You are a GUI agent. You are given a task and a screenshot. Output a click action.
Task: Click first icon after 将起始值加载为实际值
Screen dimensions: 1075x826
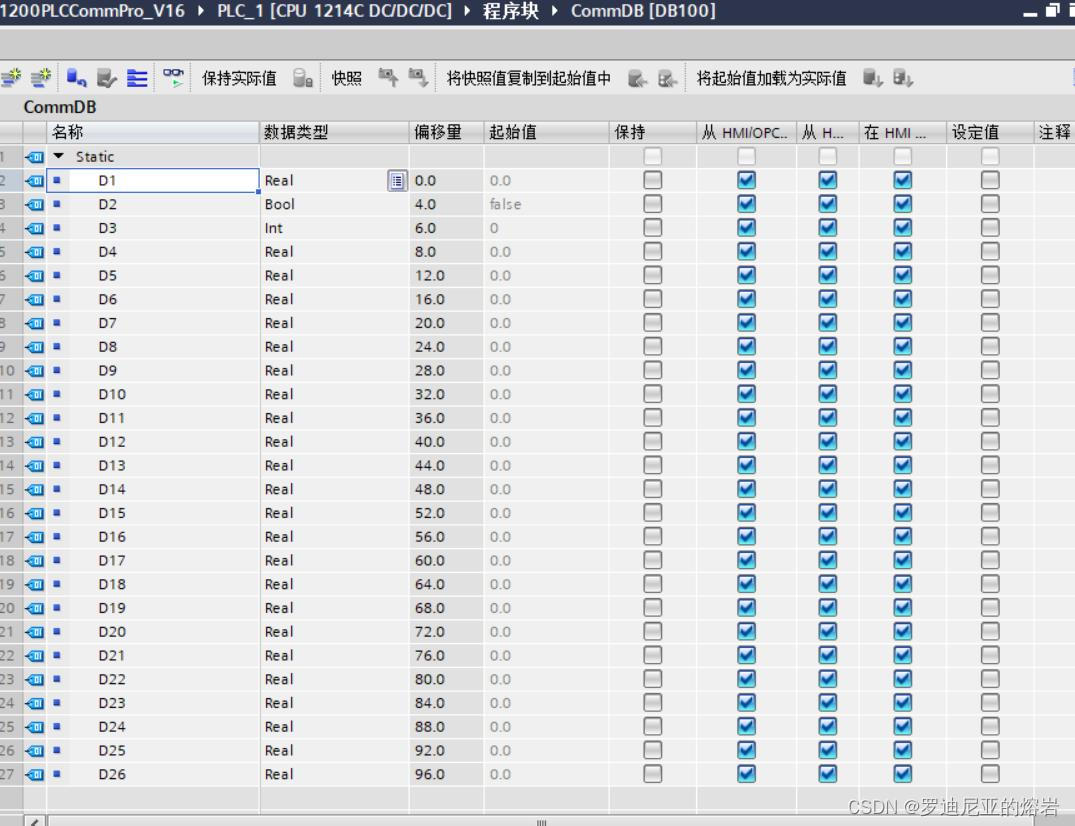coord(873,78)
